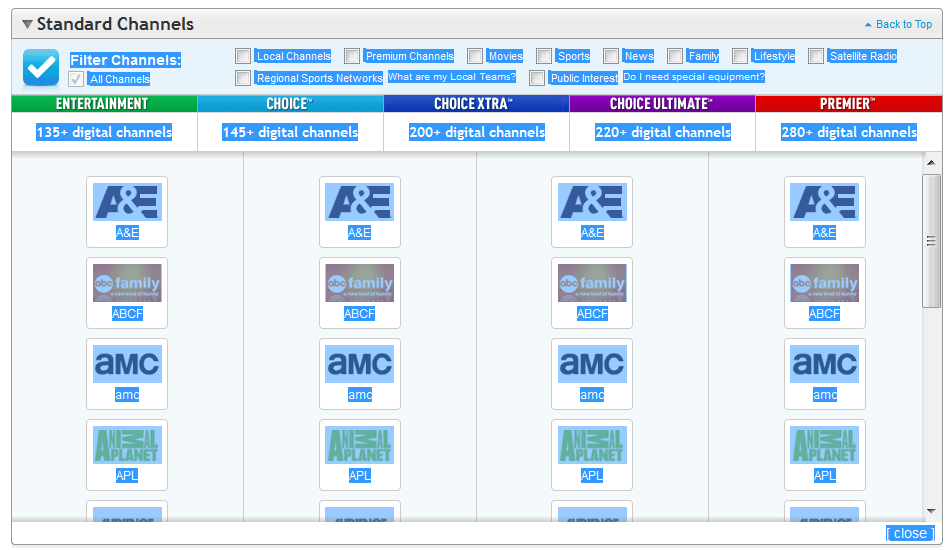948x550 pixels.
Task: Click the APL label in the first column
Action: [127, 476]
